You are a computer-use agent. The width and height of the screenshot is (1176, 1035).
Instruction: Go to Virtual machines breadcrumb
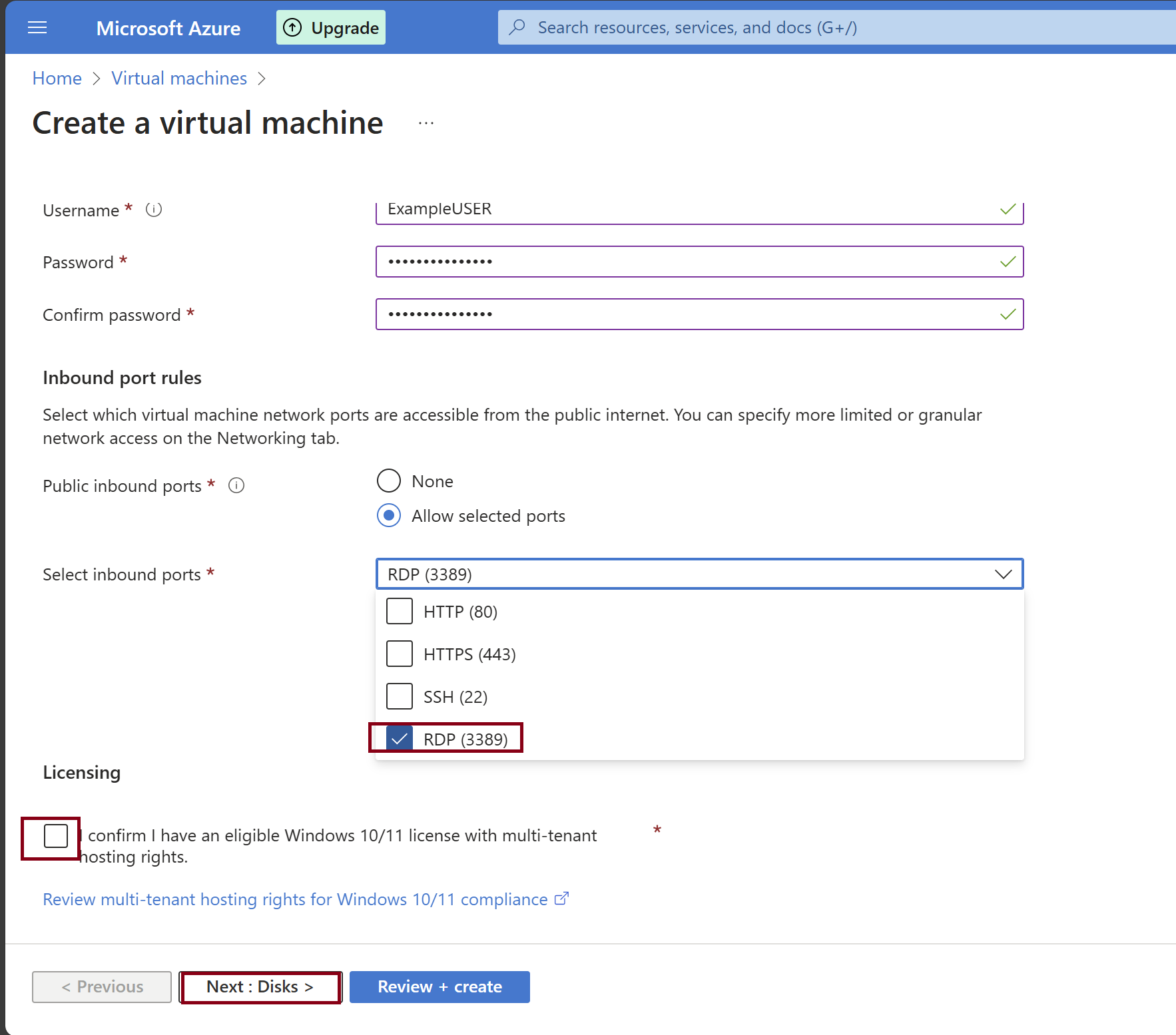[x=179, y=79]
